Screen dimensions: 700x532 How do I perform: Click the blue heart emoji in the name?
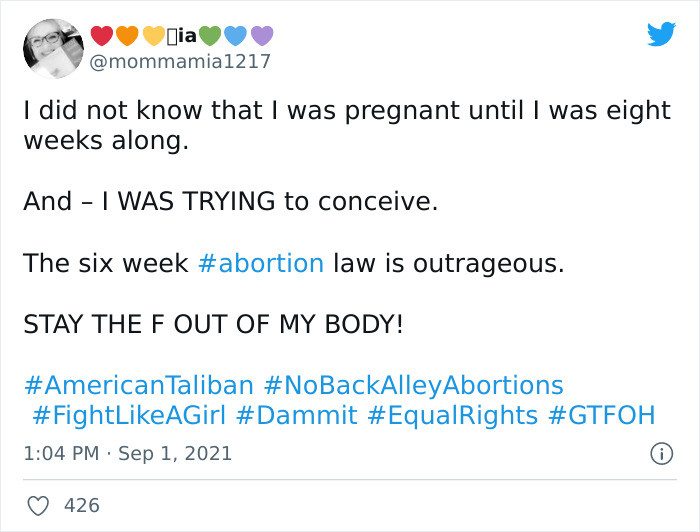pos(235,37)
